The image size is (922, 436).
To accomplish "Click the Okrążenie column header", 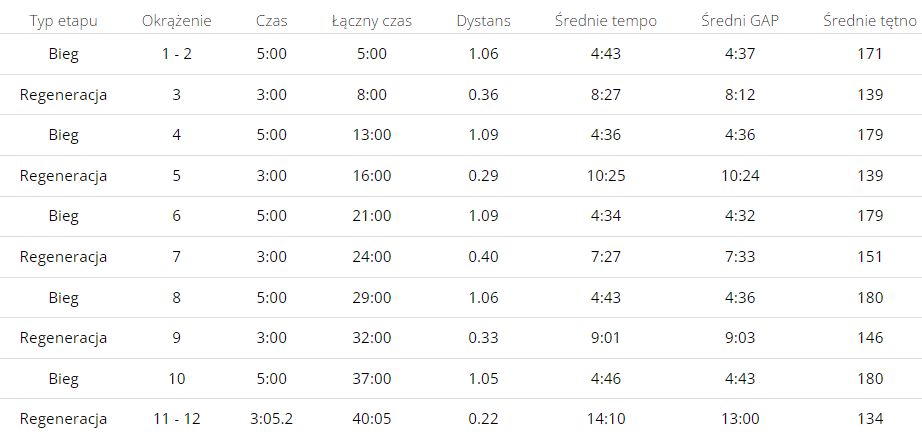I will point(176,21).
